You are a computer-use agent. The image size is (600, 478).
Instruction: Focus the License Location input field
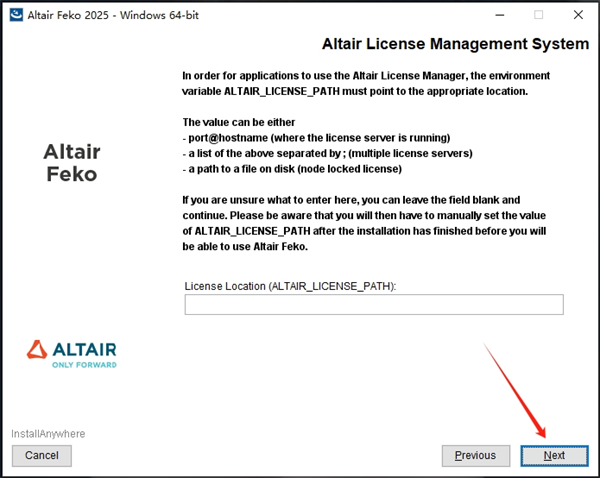pos(374,305)
